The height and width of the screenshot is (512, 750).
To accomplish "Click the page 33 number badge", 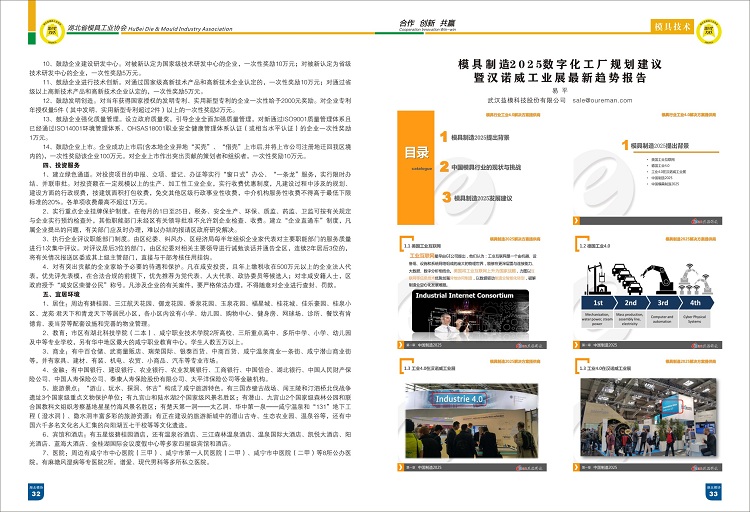I will (714, 492).
